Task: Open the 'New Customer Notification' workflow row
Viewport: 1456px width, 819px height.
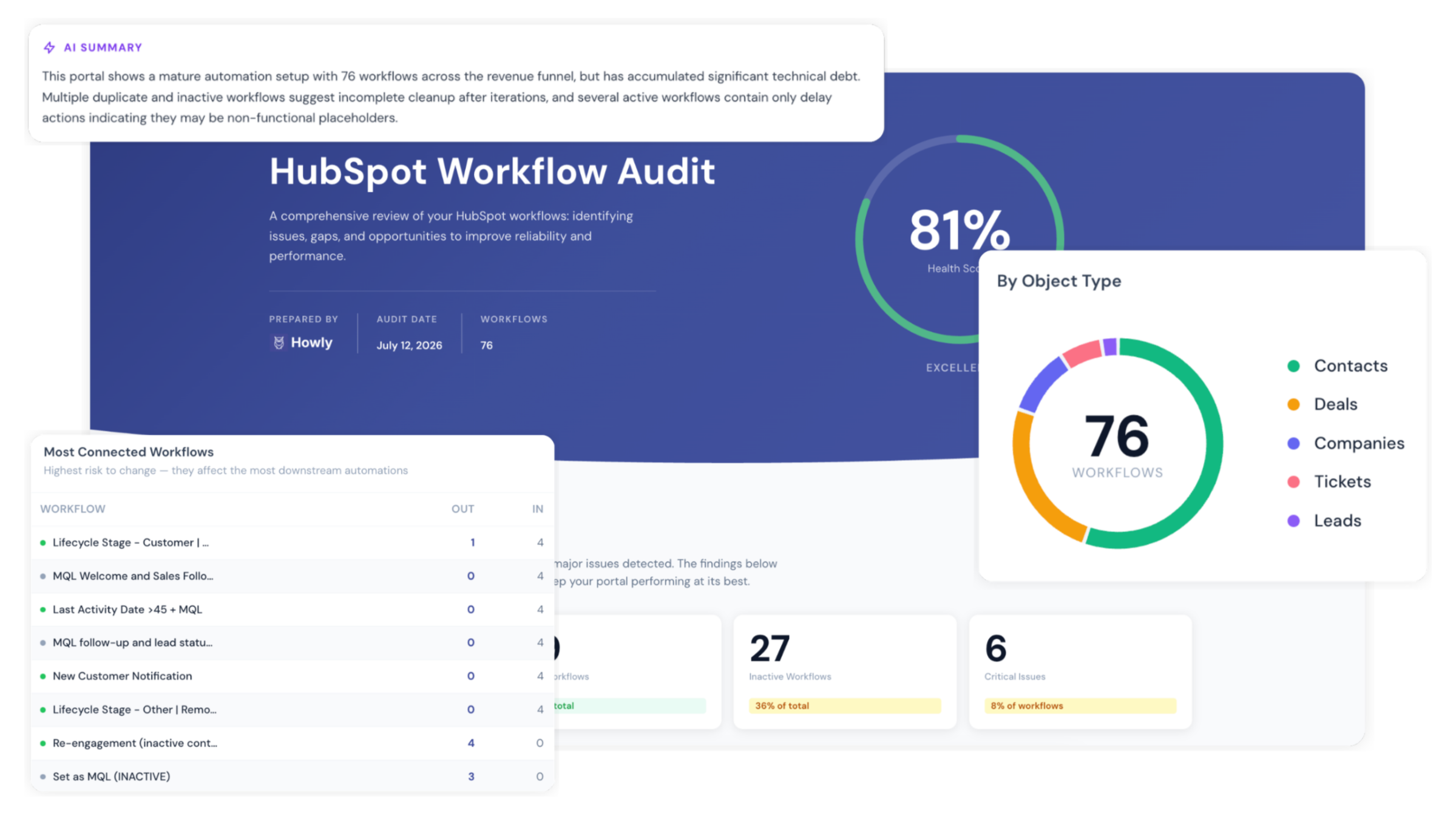Action: 293,676
